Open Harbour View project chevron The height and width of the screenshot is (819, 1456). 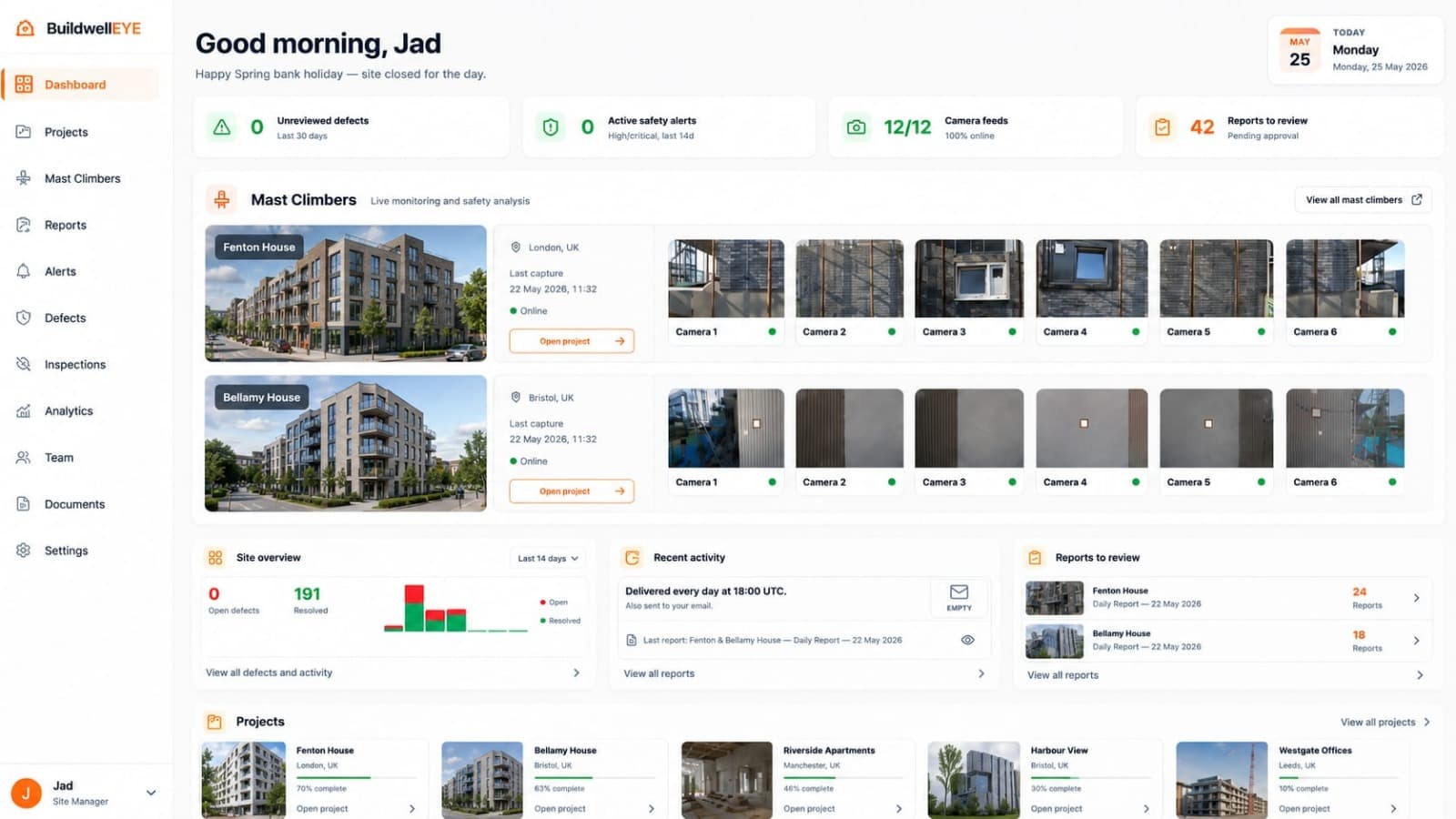pos(1146,808)
